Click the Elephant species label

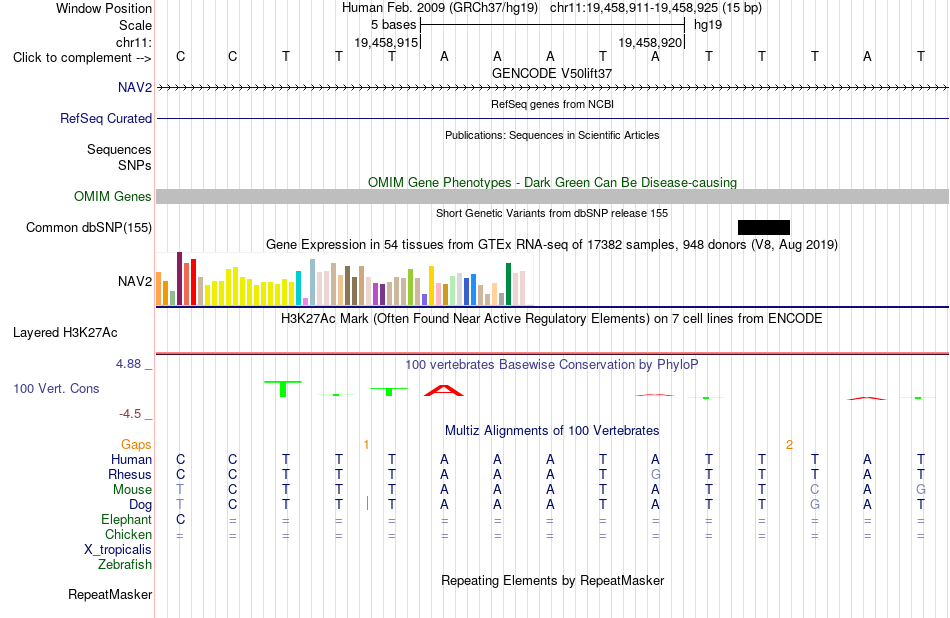point(126,520)
